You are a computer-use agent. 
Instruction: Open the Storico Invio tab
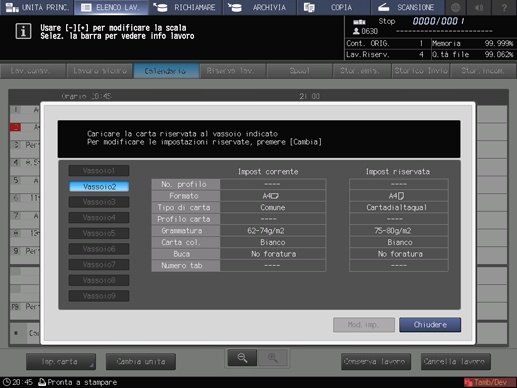coord(421,71)
